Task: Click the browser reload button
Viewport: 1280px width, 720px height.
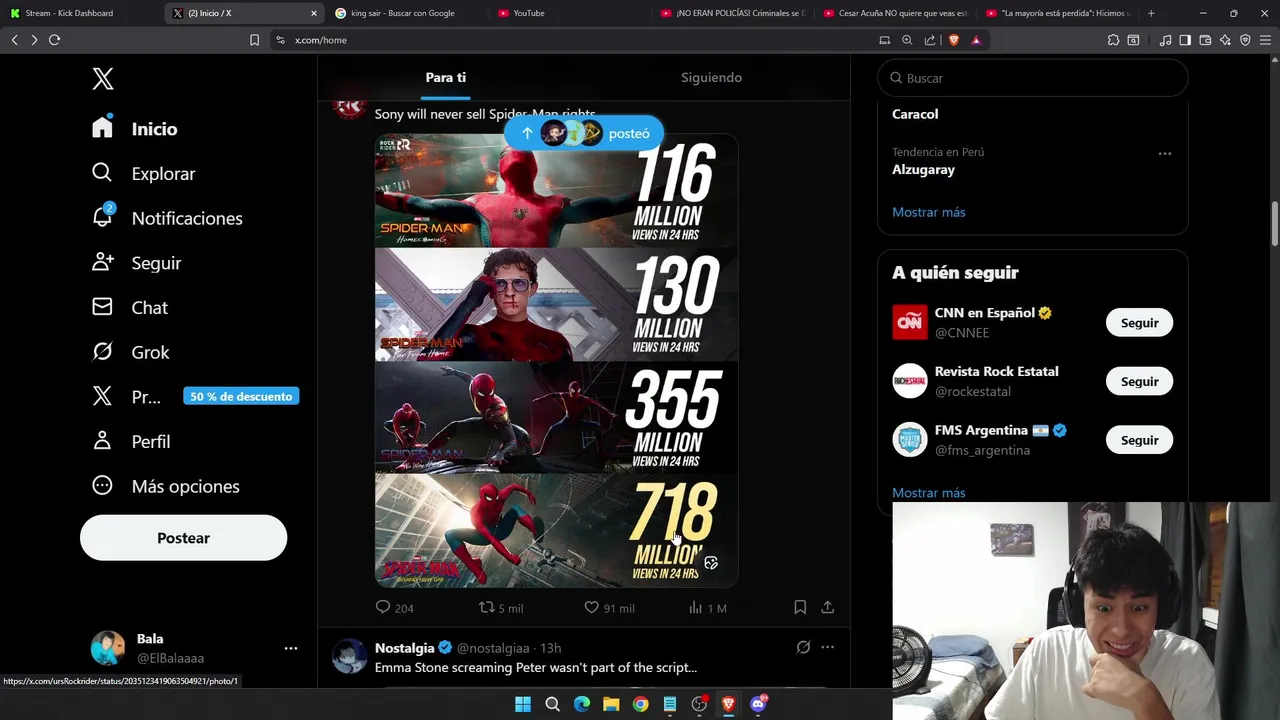Action: [55, 40]
